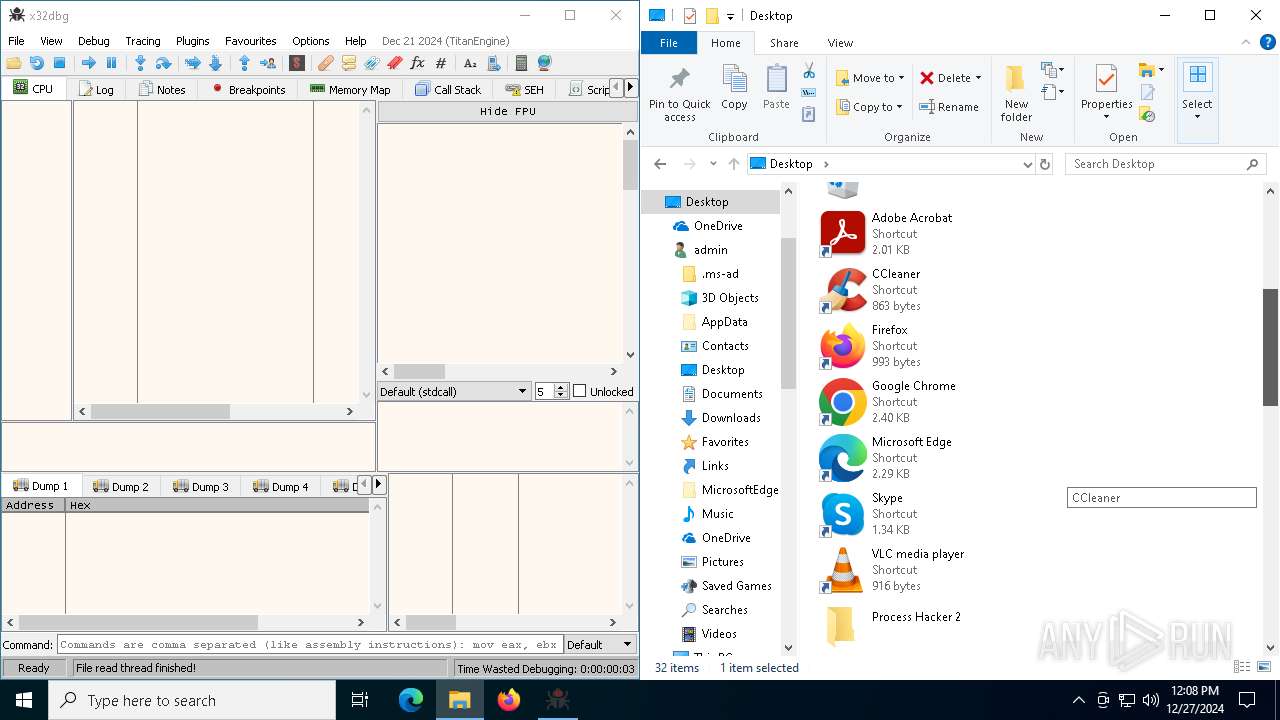Screen dimensions: 1280x720
Task: Click inside the x32dbg Command input field
Action: click(310, 645)
